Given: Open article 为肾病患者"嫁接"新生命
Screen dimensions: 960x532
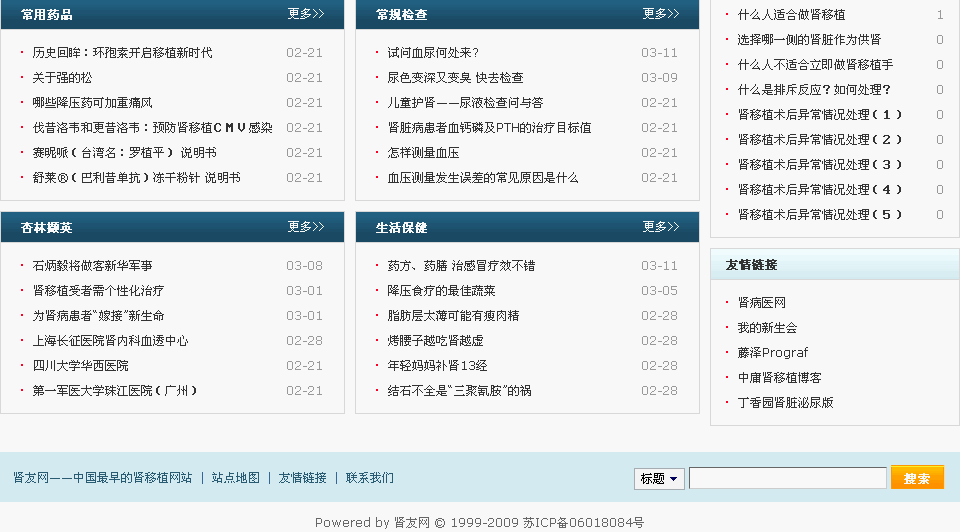Looking at the screenshot, I should (x=98, y=316).
